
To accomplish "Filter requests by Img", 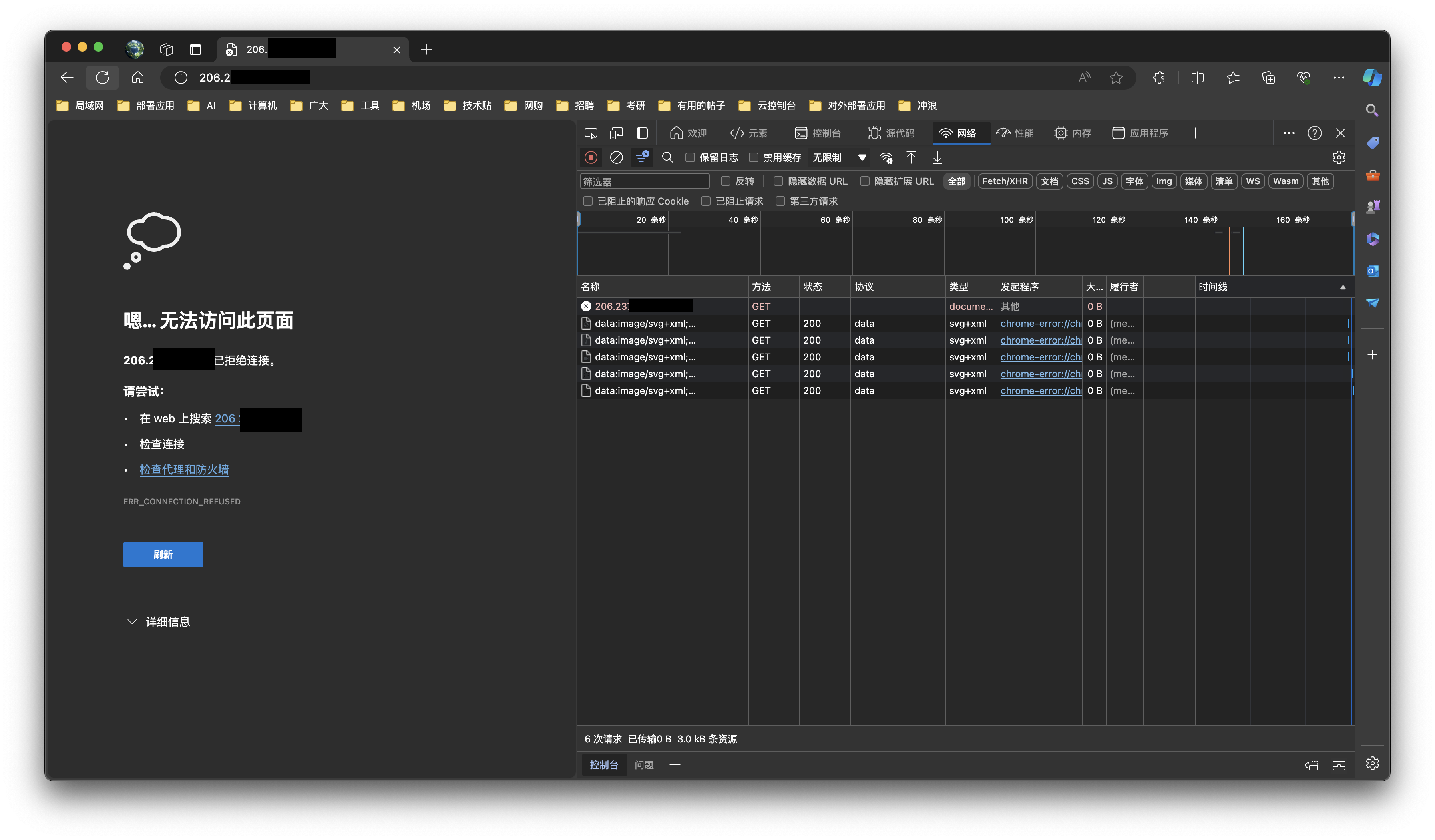I will pos(1164,181).
